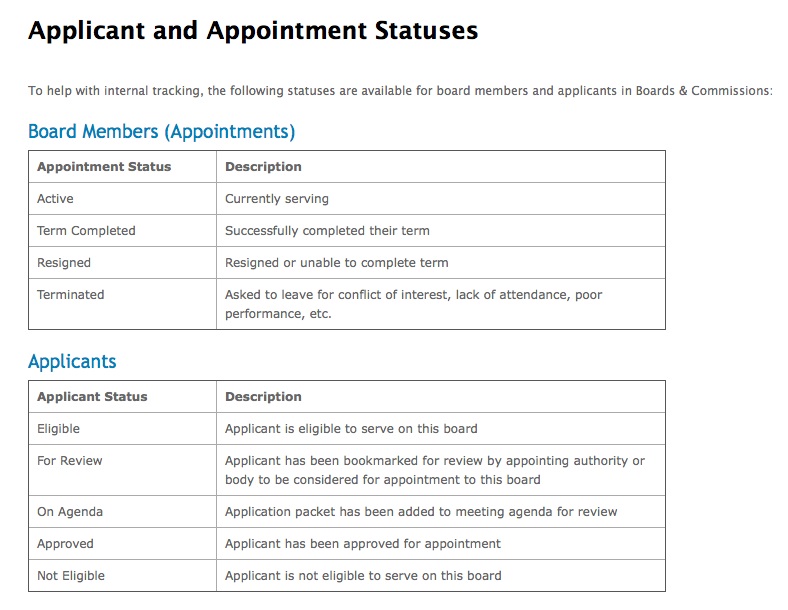The width and height of the screenshot is (788, 610).
Task: Click the Applicant has been approved description
Action: (x=363, y=544)
